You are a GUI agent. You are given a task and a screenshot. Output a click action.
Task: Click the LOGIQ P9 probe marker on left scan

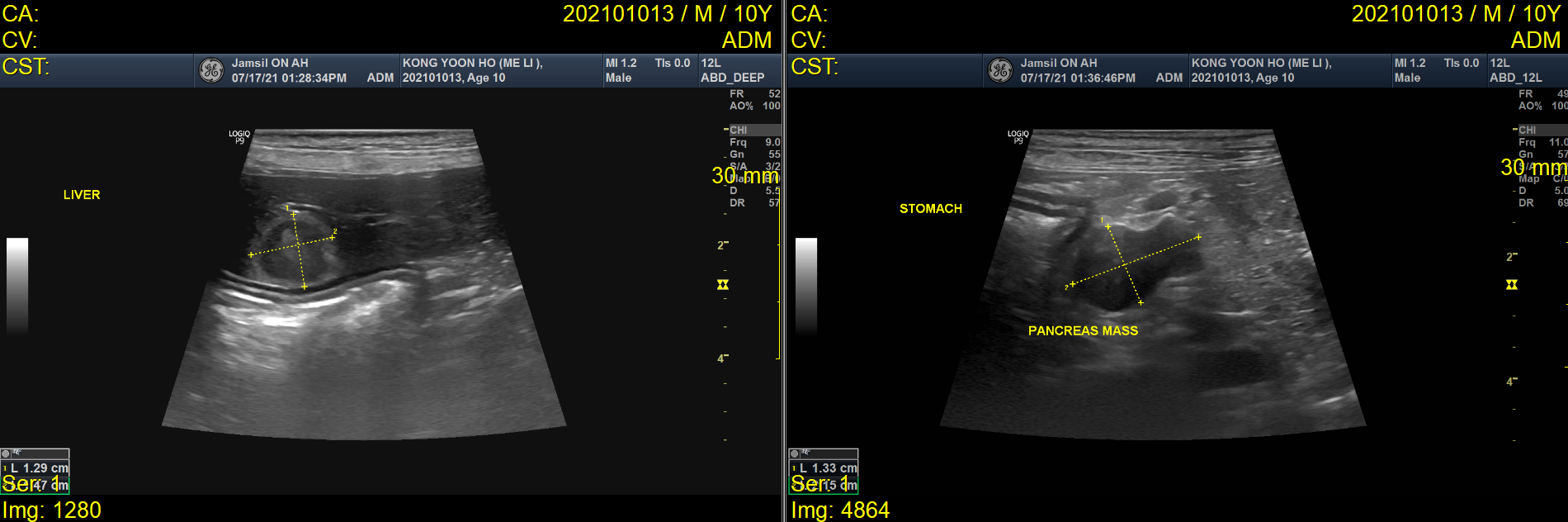tap(239, 136)
